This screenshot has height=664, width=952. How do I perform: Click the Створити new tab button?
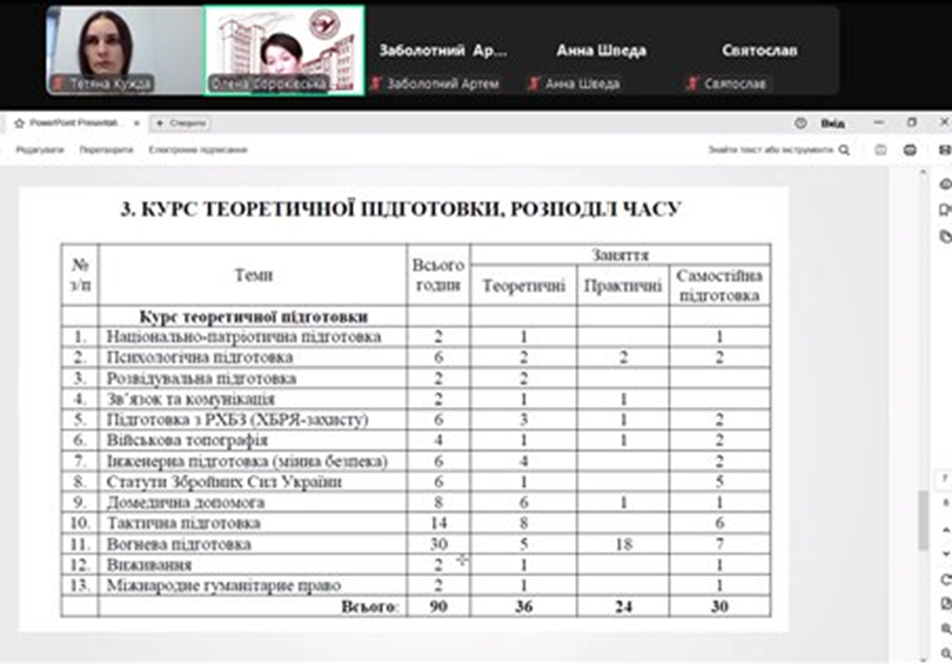(x=181, y=123)
